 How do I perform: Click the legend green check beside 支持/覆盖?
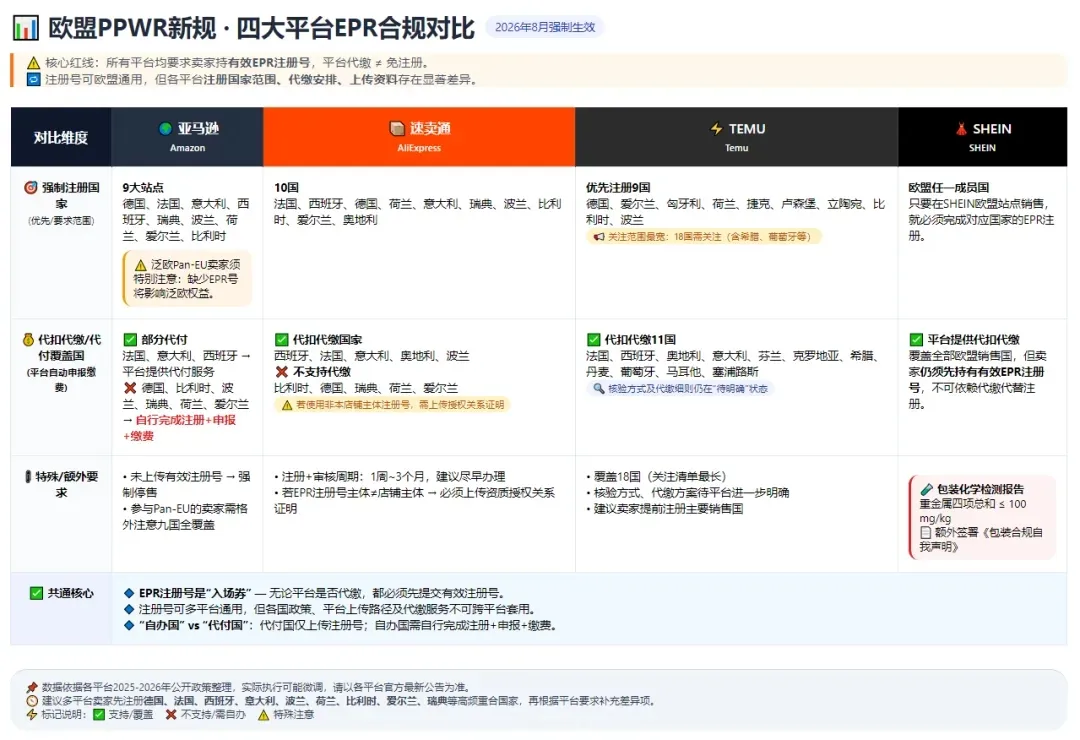99,715
